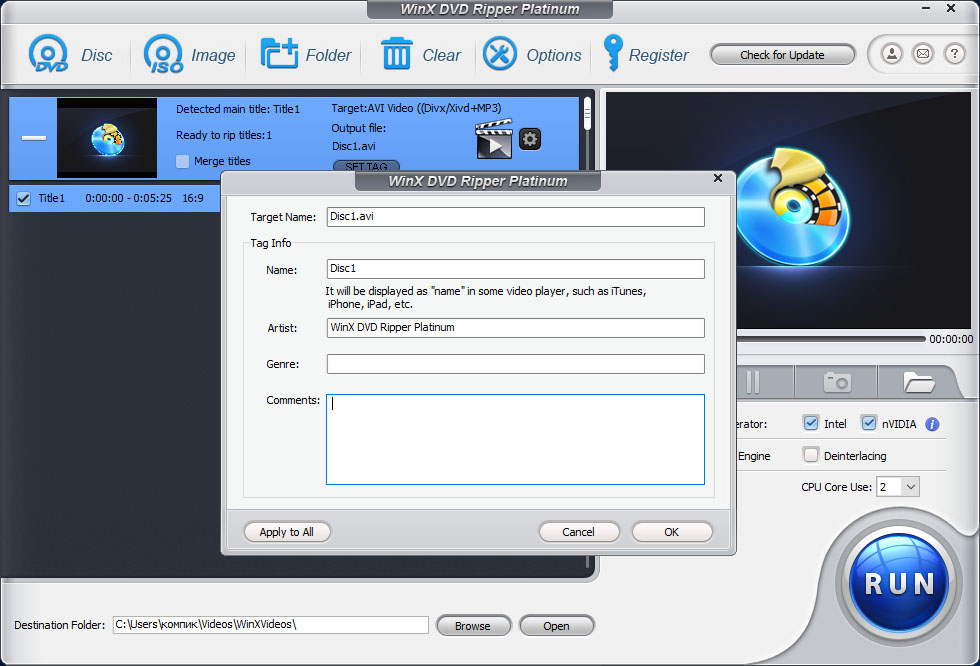Click the preview playback progress slider
The height and width of the screenshot is (666, 980).
pyautogui.click(x=831, y=339)
